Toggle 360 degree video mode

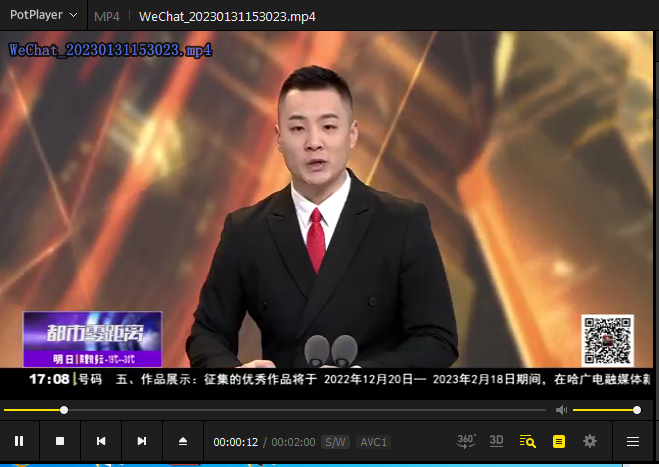pos(466,441)
